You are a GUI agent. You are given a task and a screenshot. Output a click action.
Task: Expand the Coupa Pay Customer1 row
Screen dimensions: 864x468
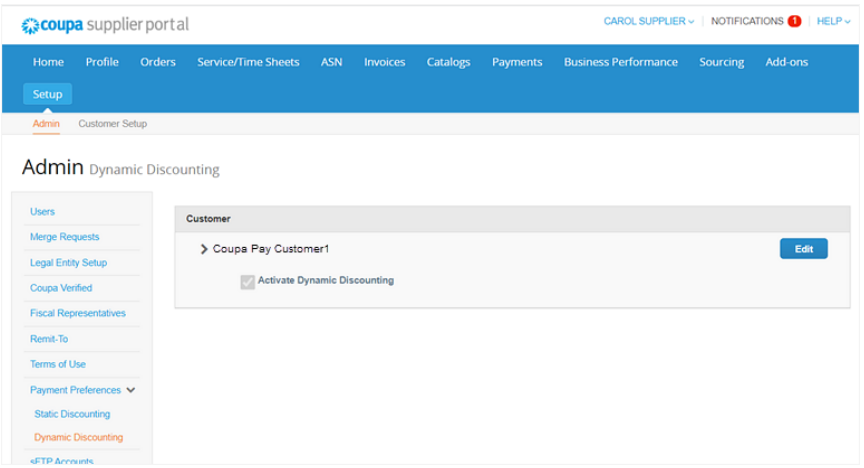pos(204,249)
